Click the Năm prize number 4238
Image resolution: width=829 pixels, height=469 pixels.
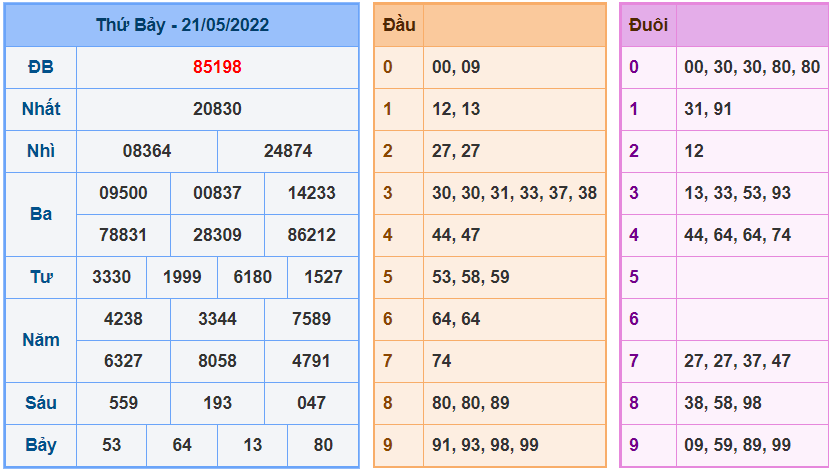coord(123,319)
